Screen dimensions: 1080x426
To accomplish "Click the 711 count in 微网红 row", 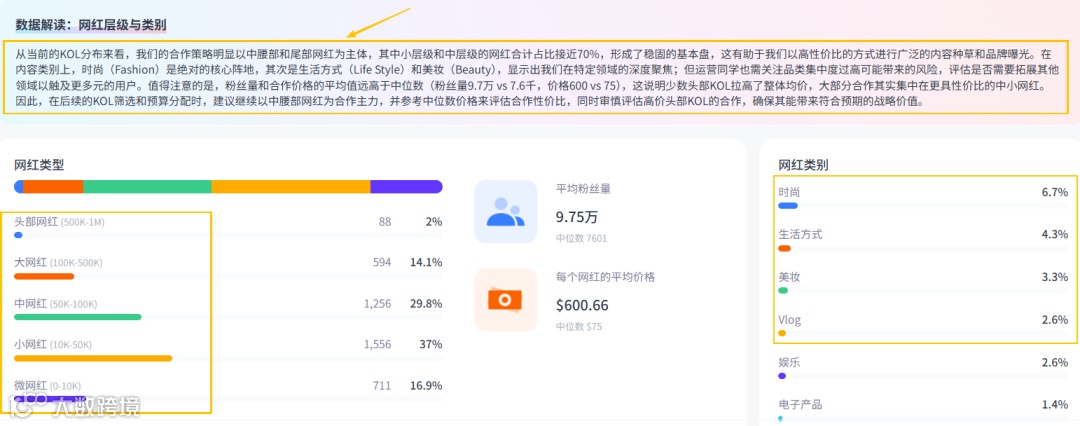I will click(x=382, y=385).
